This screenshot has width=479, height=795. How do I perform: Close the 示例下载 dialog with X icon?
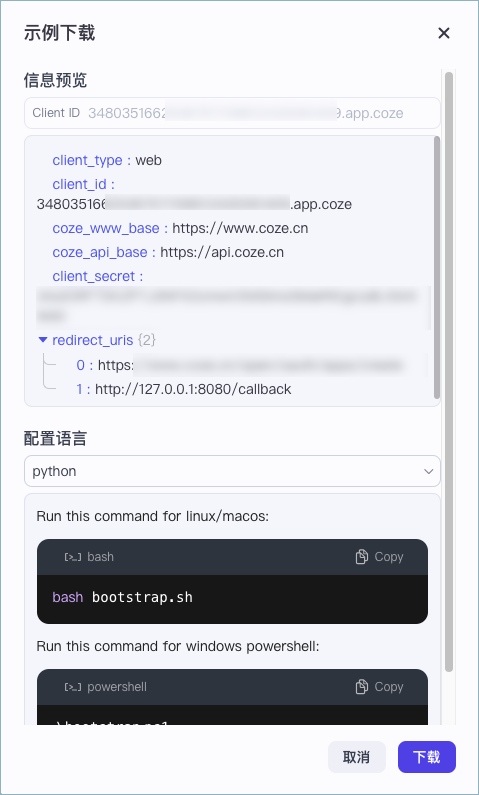pos(444,33)
